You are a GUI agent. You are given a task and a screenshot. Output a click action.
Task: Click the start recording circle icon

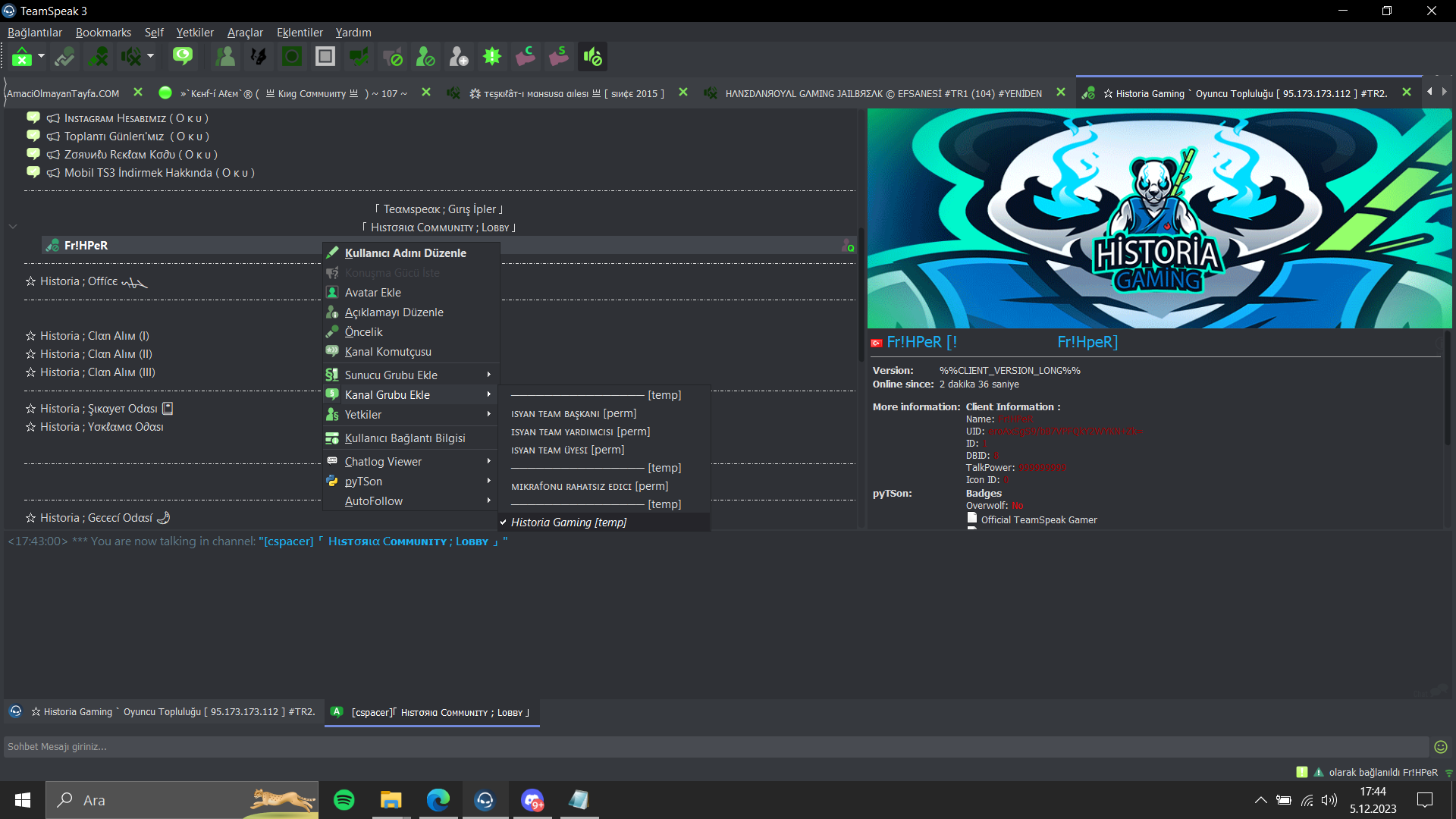click(292, 57)
